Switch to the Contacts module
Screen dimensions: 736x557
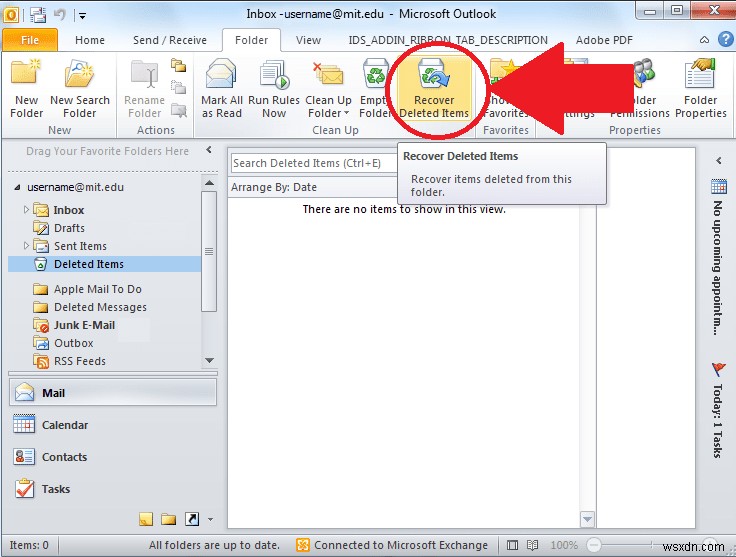[113, 457]
